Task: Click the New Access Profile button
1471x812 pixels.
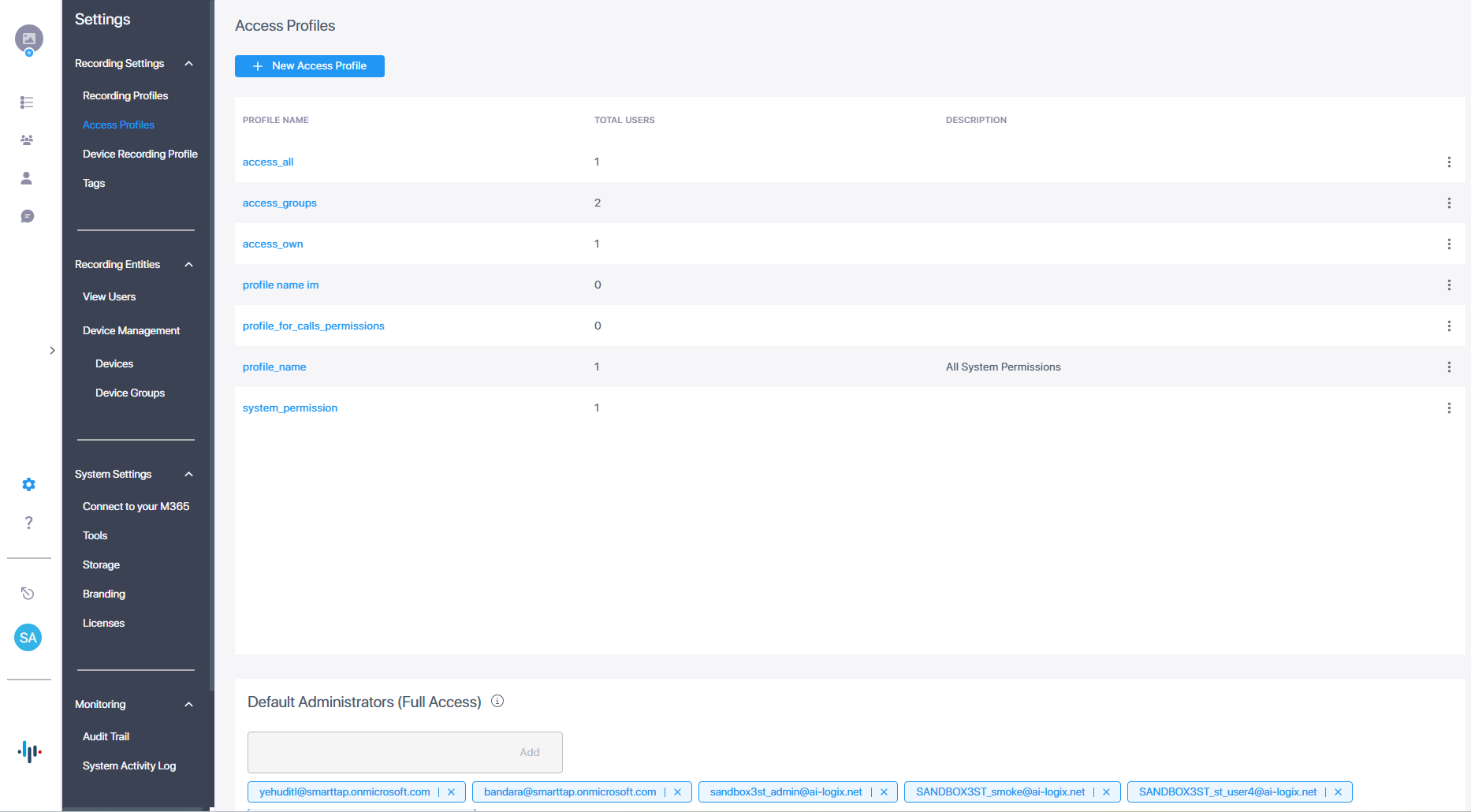Action: (310, 66)
